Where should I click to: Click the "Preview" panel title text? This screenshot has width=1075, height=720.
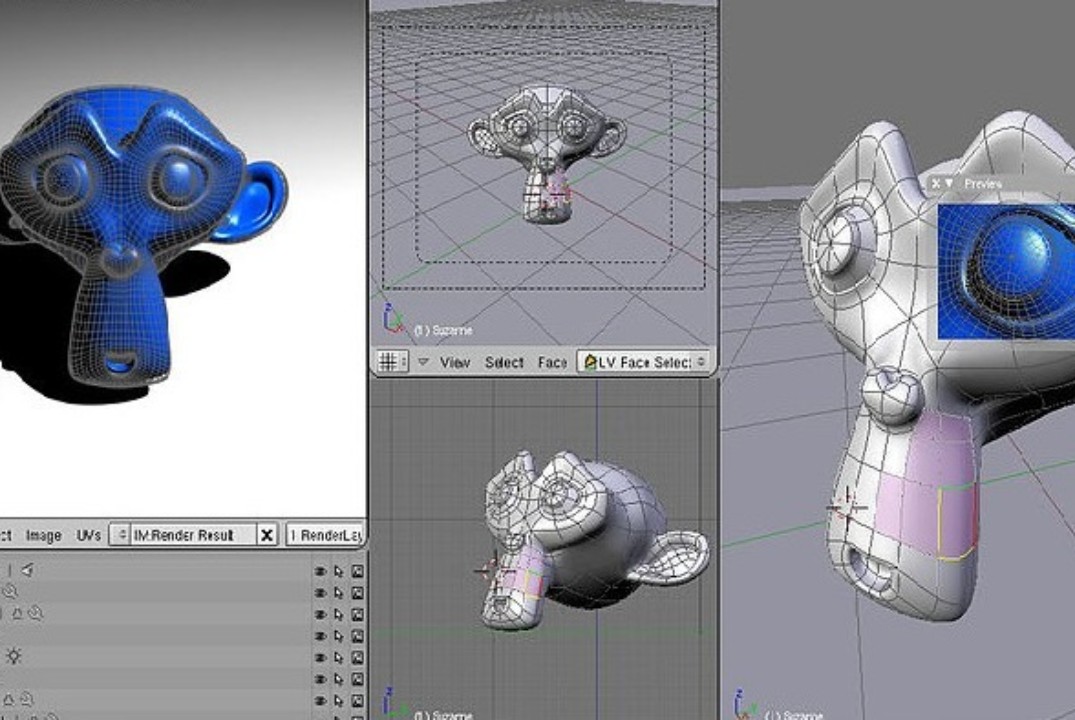click(x=983, y=184)
